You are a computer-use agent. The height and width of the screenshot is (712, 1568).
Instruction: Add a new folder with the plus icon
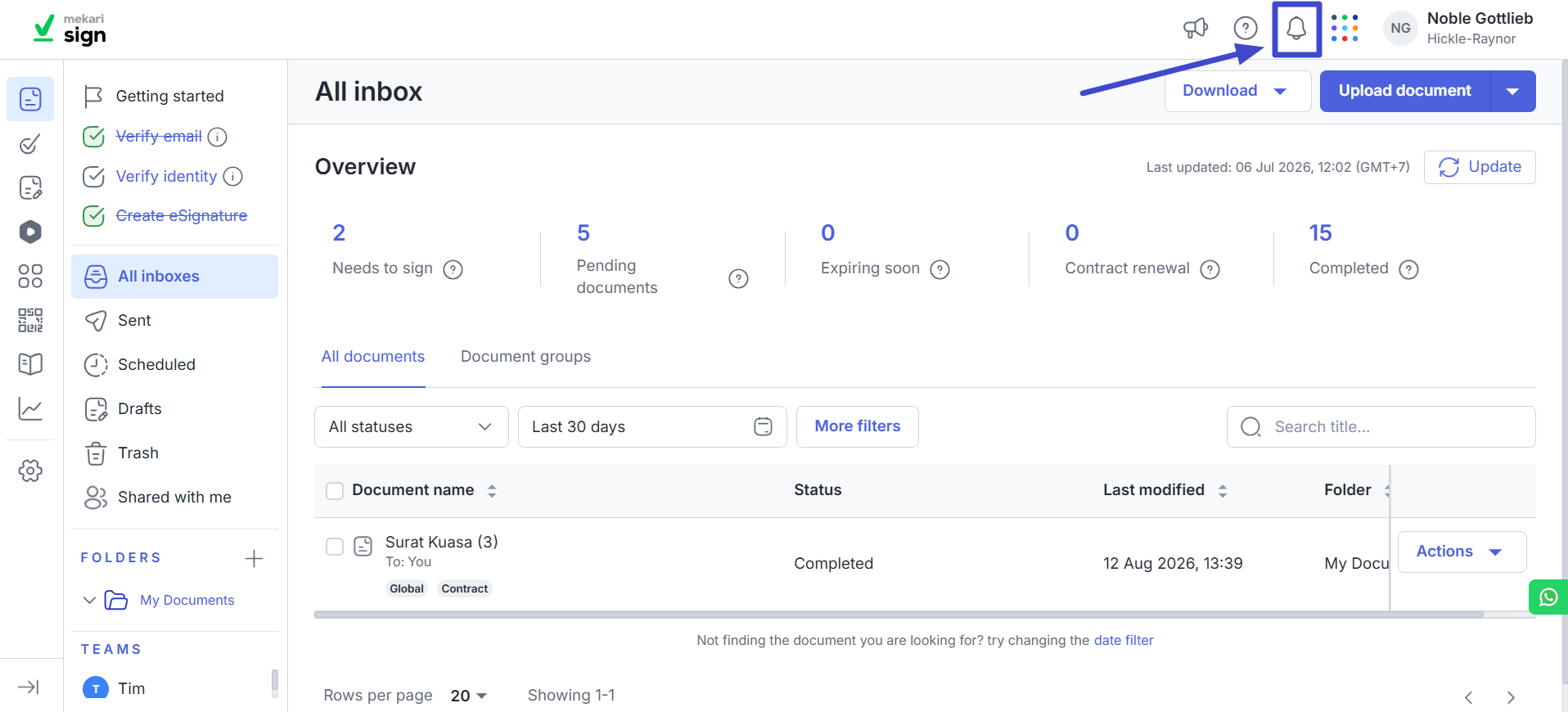point(254,558)
